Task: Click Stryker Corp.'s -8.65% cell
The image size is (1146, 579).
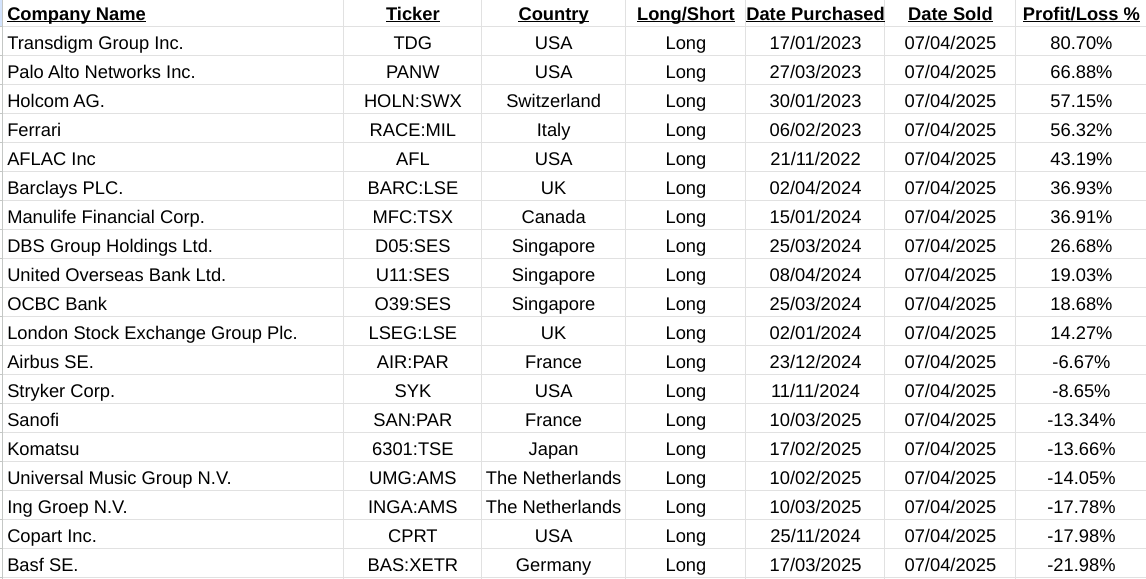Action: [x=1080, y=391]
